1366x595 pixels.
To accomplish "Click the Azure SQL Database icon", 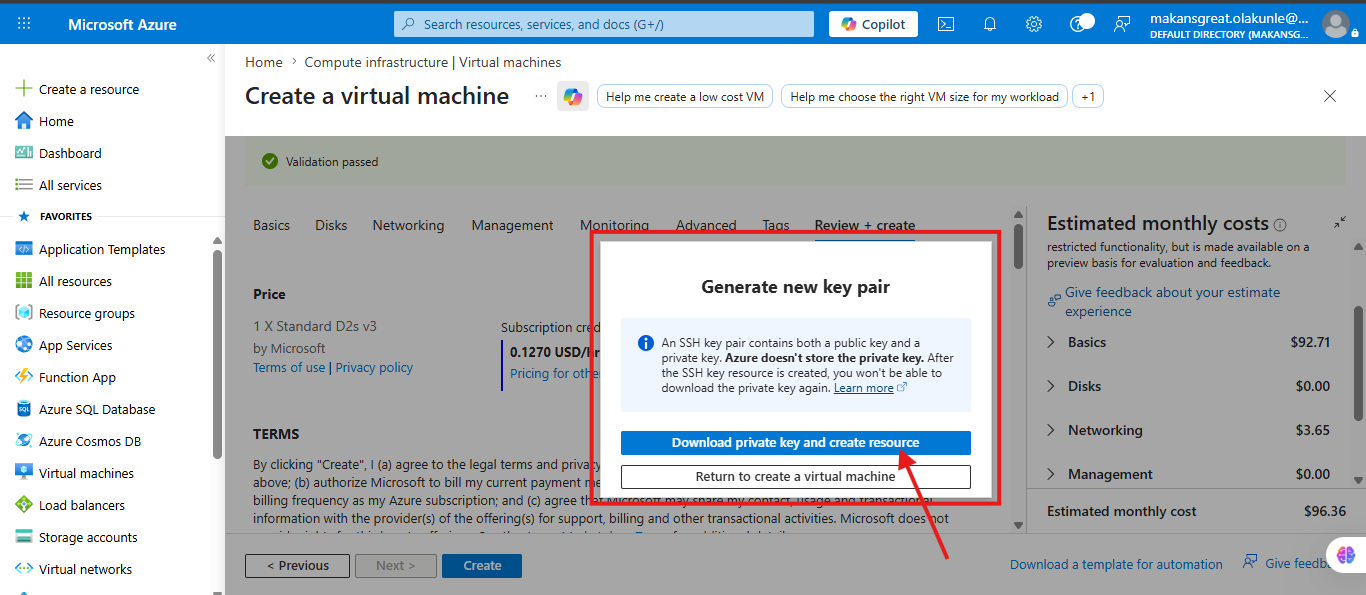I will pyautogui.click(x=24, y=409).
